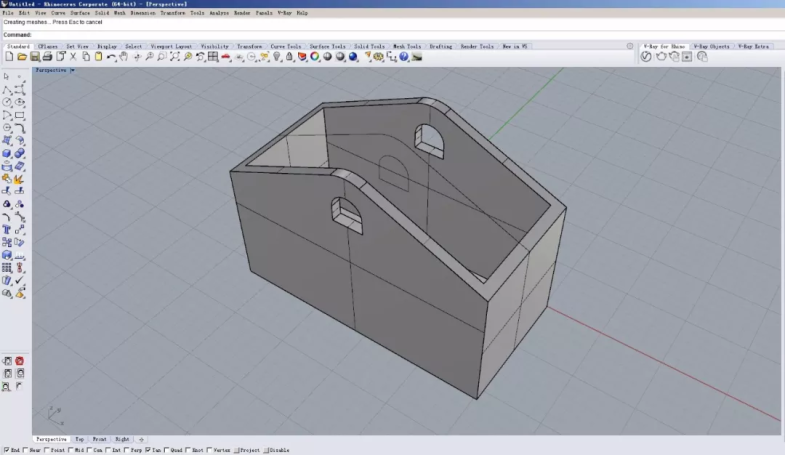785x455 pixels.
Task: Activate the Pan hand tool
Action: [x=124, y=57]
